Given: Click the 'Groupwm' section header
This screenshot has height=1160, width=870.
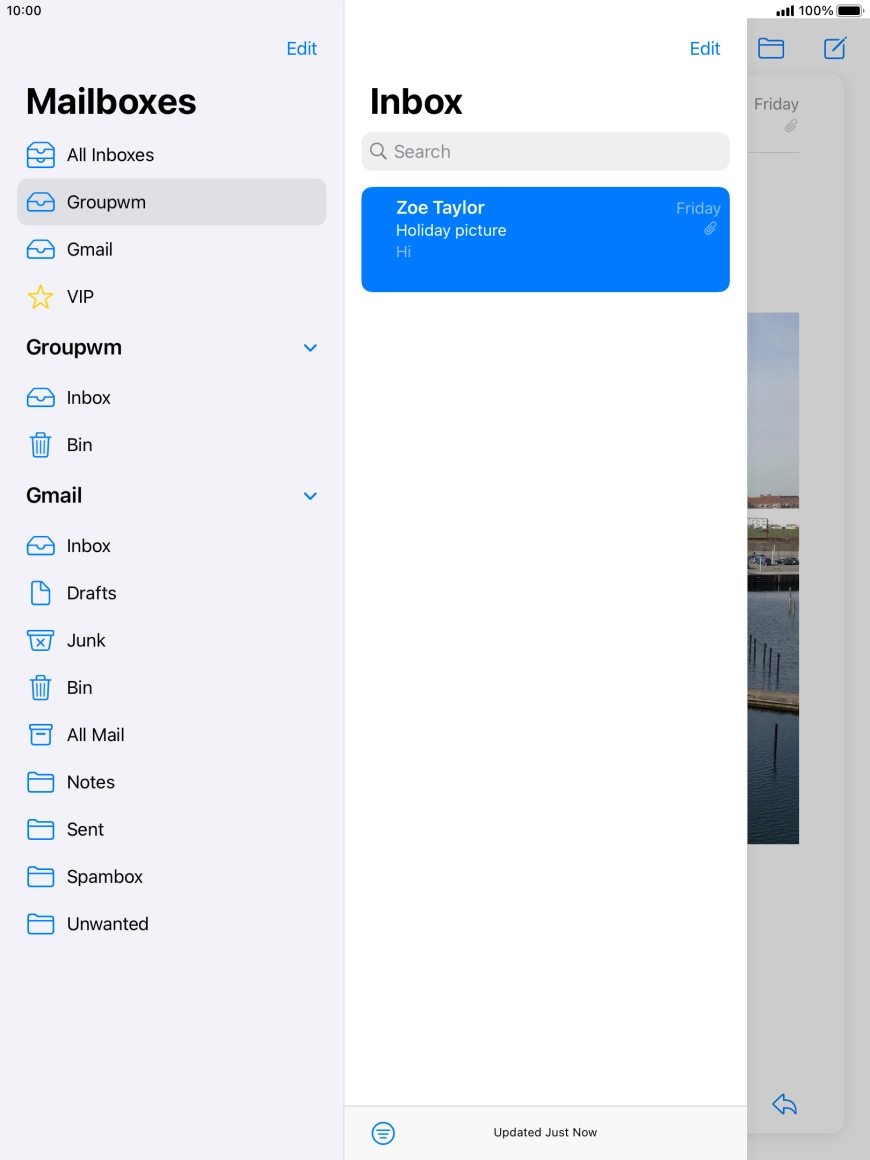Looking at the screenshot, I should [x=74, y=348].
